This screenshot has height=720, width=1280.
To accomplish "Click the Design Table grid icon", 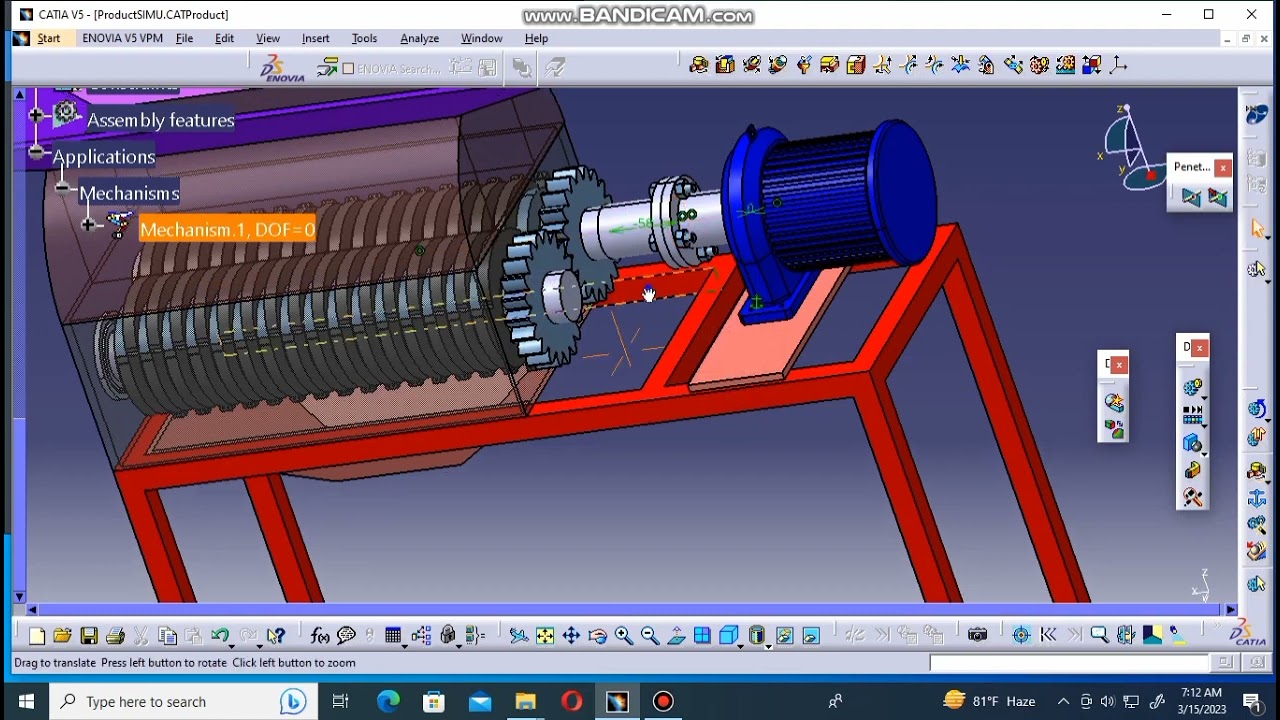I will pyautogui.click(x=393, y=635).
